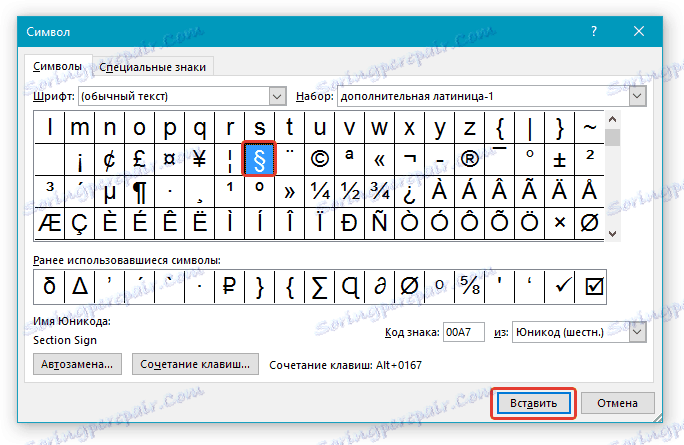Choose the superscript ² symbol

589,160
